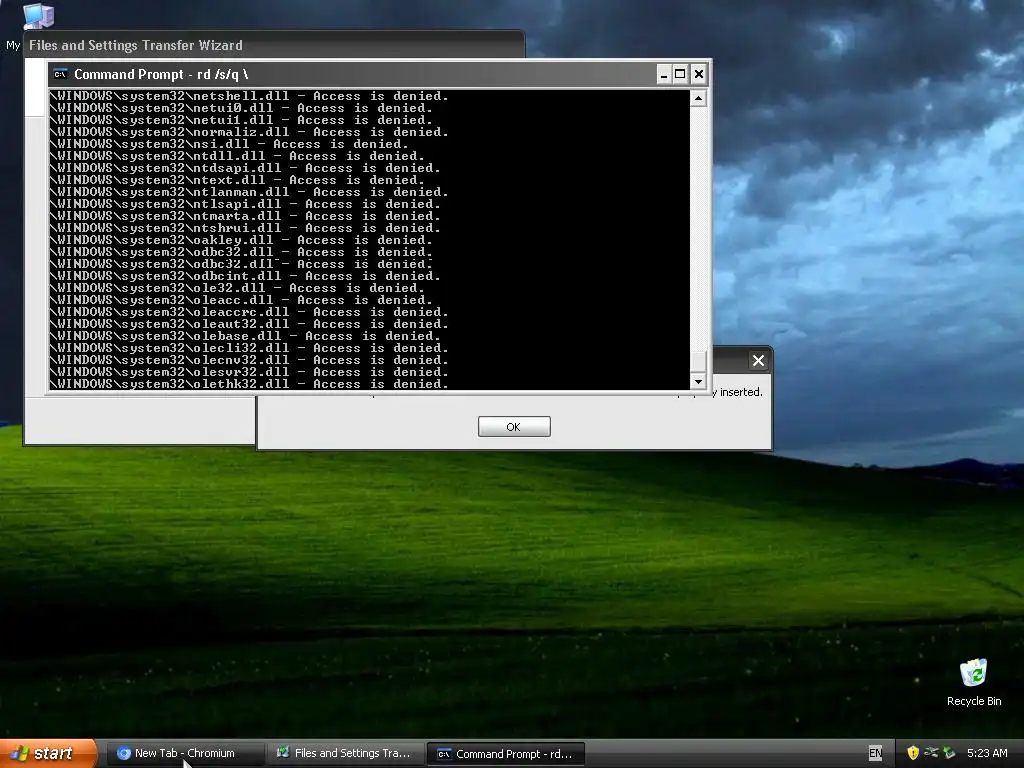This screenshot has width=1024, height=768.
Task: Click the ntshrui.dll access denied line
Action: click(x=245, y=228)
